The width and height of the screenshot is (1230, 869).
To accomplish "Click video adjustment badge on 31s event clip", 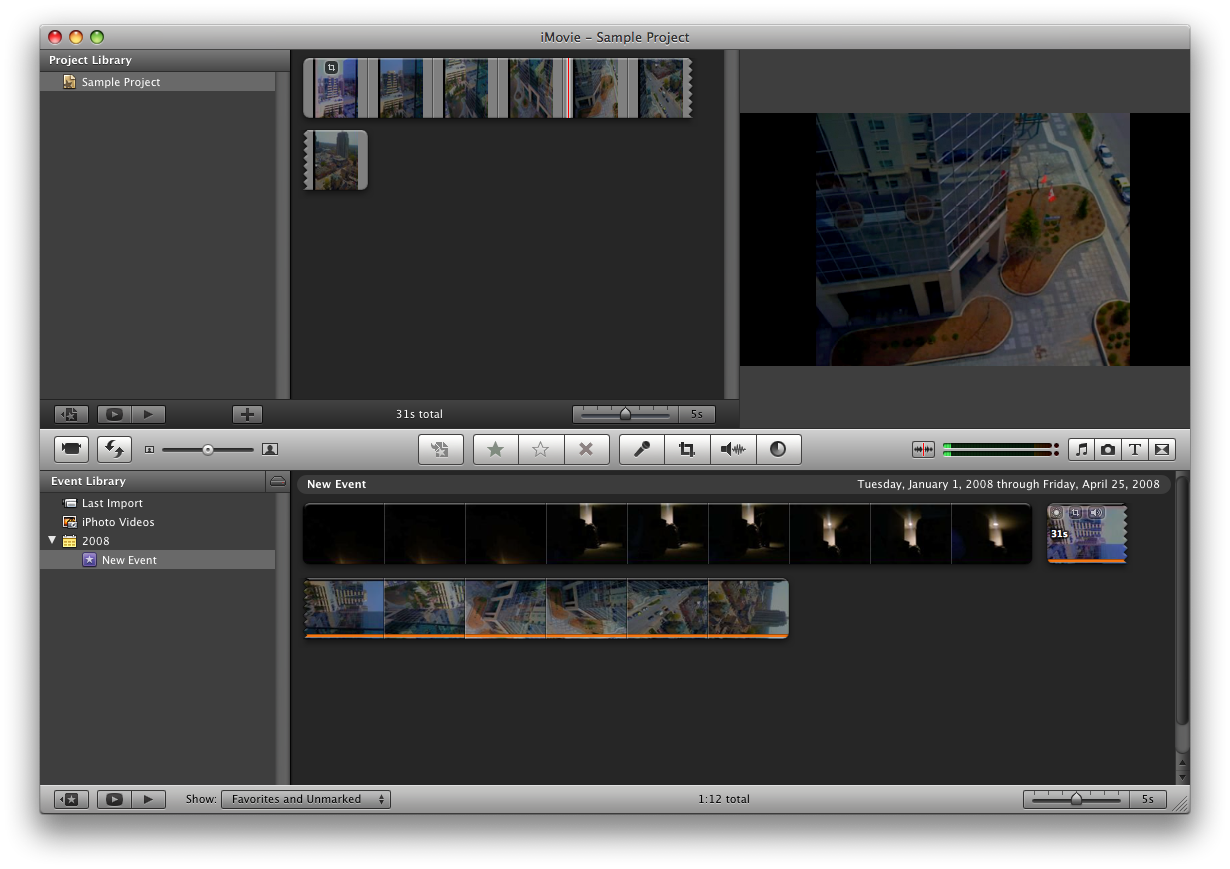I will click(1056, 513).
